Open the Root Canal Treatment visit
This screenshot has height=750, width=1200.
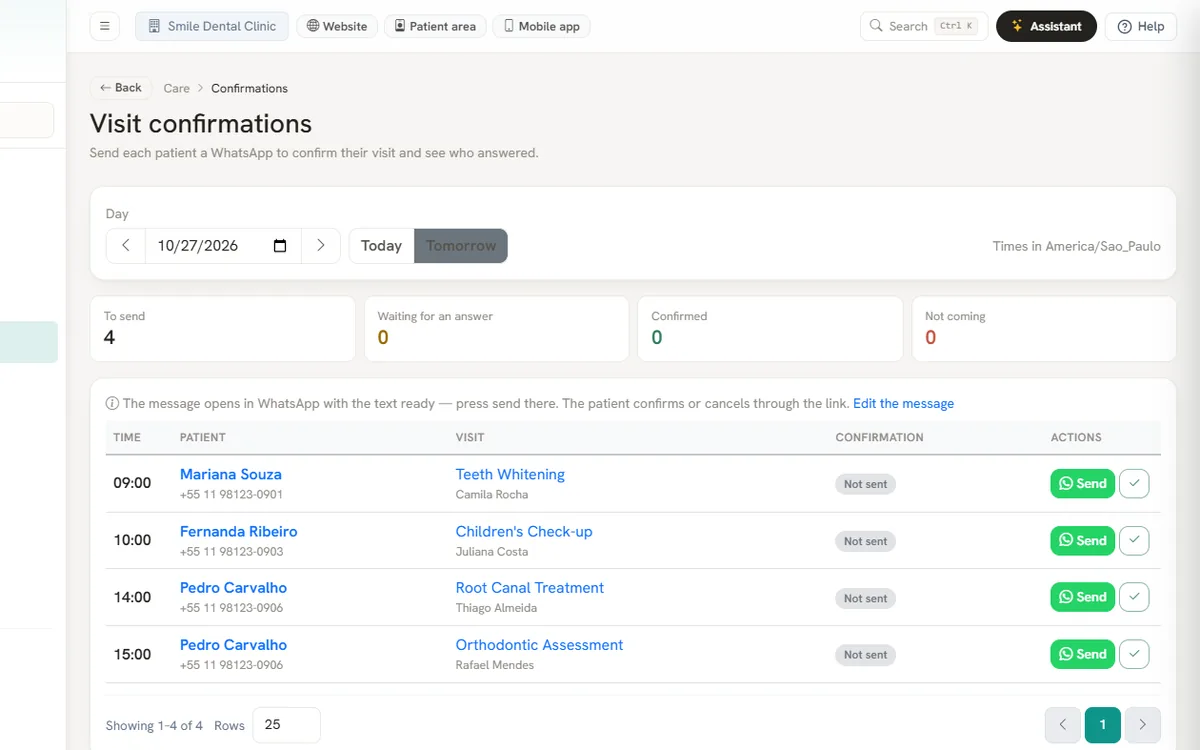click(x=530, y=588)
